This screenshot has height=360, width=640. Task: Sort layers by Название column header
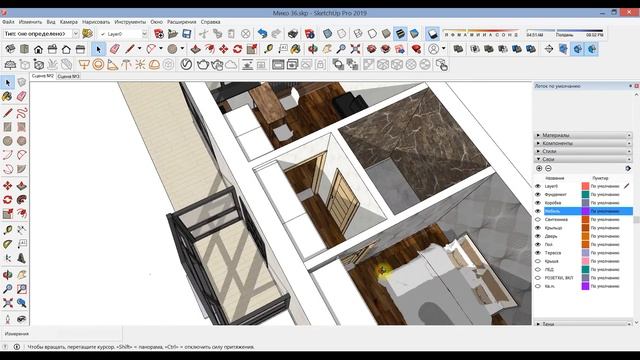point(555,178)
